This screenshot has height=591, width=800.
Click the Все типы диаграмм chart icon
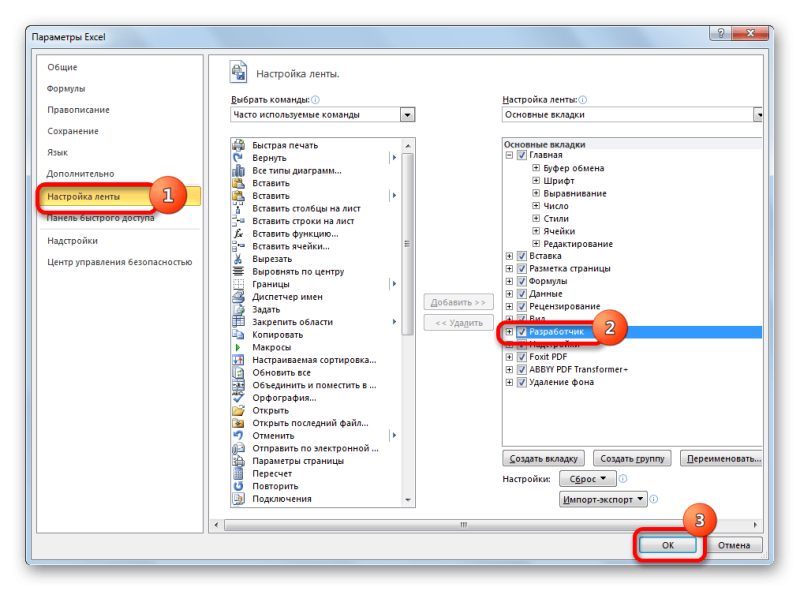238,170
